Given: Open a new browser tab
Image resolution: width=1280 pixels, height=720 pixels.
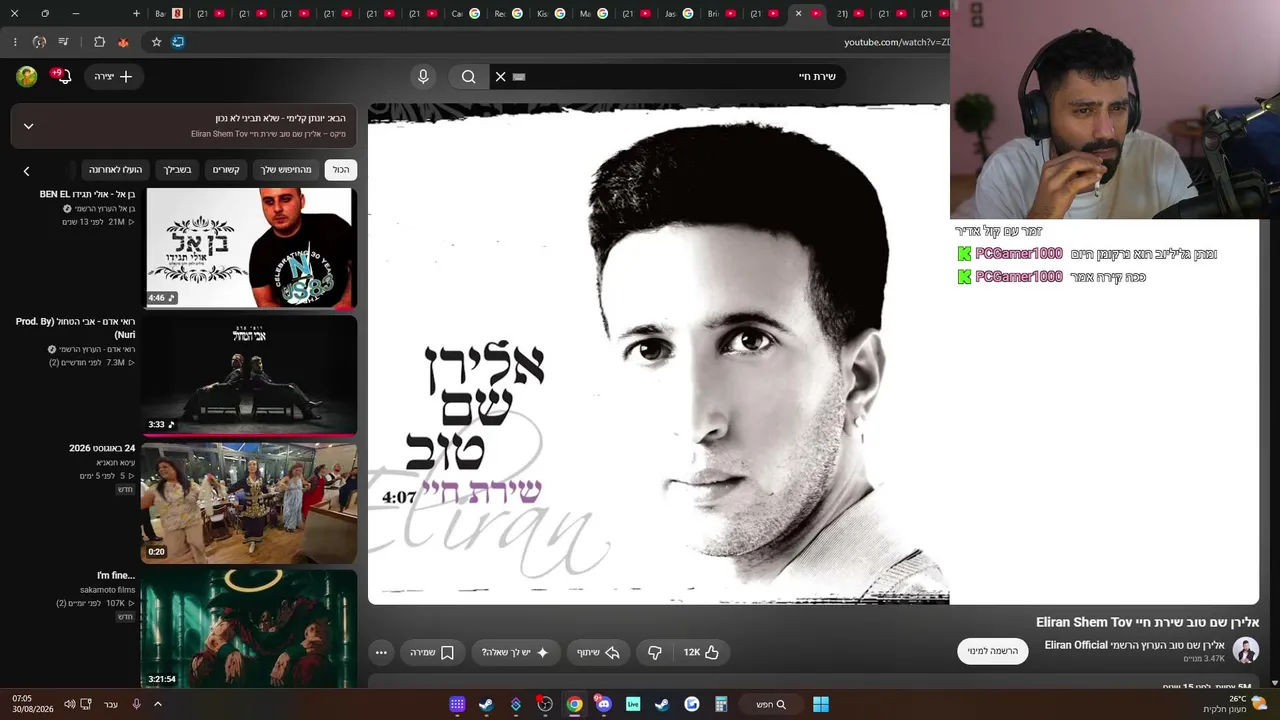Looking at the screenshot, I should click(136, 14).
